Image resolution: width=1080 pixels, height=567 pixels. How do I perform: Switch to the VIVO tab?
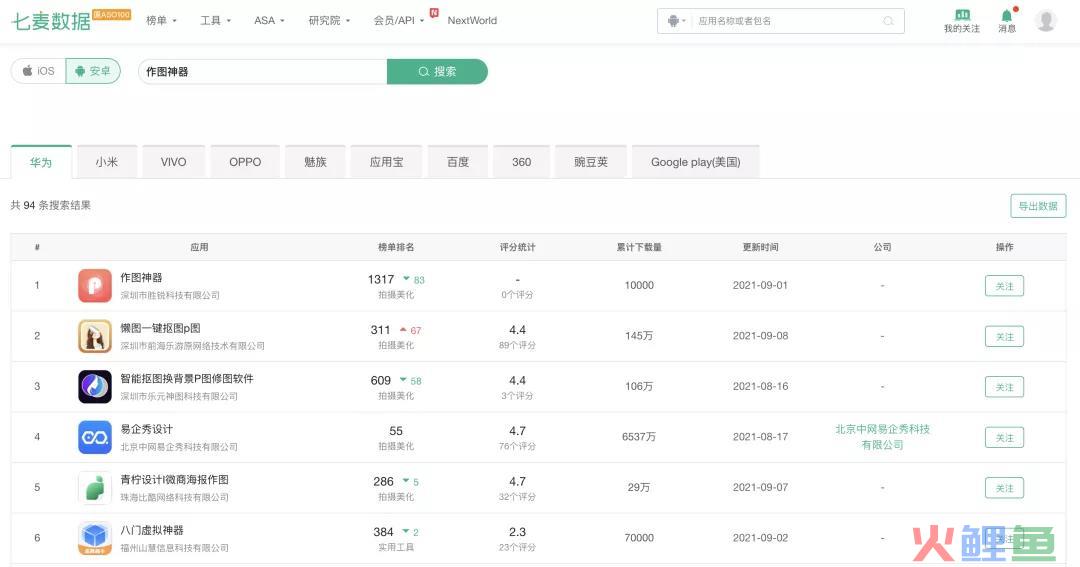pyautogui.click(x=174, y=162)
